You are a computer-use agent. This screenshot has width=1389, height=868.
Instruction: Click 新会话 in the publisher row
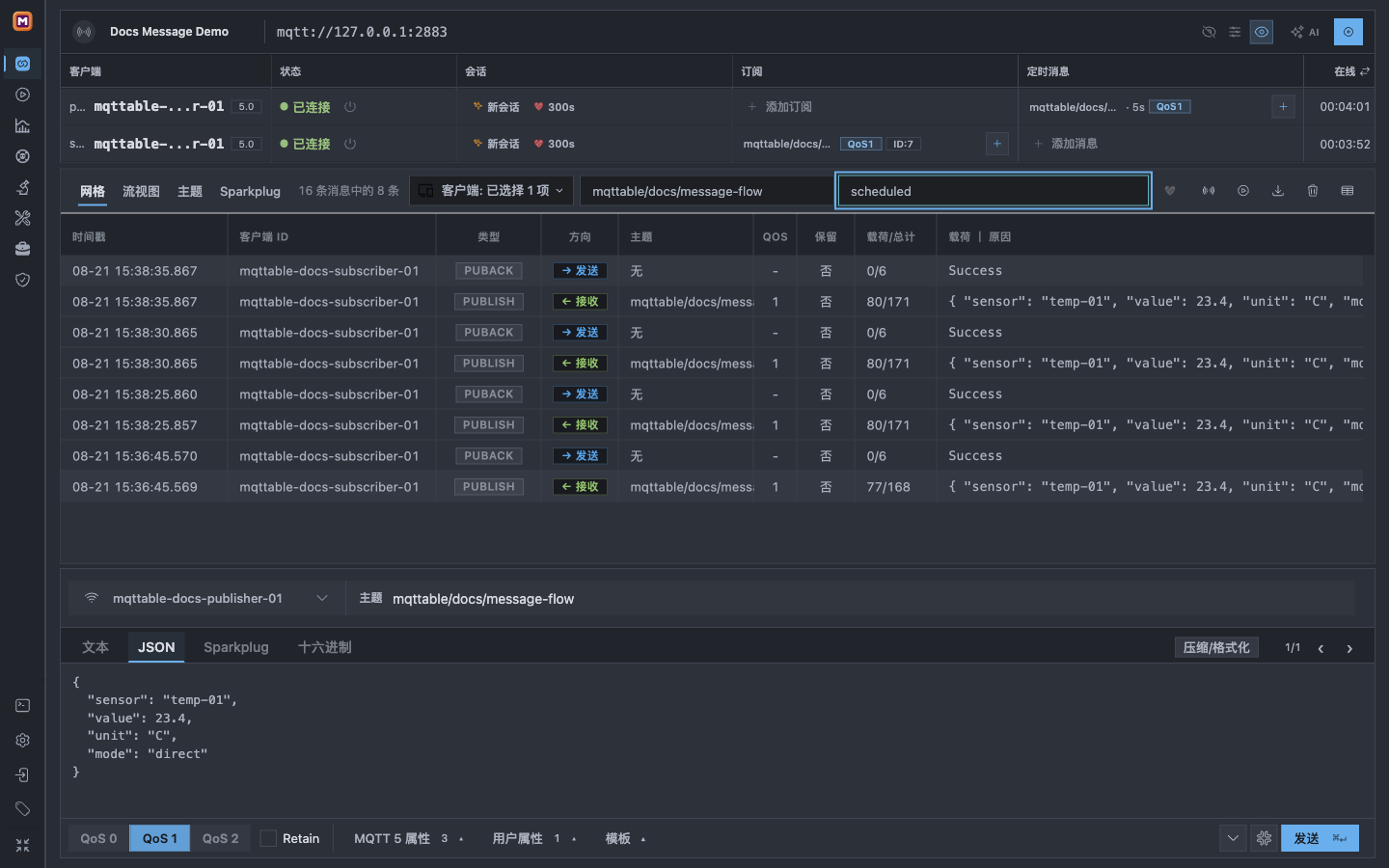pos(497,107)
